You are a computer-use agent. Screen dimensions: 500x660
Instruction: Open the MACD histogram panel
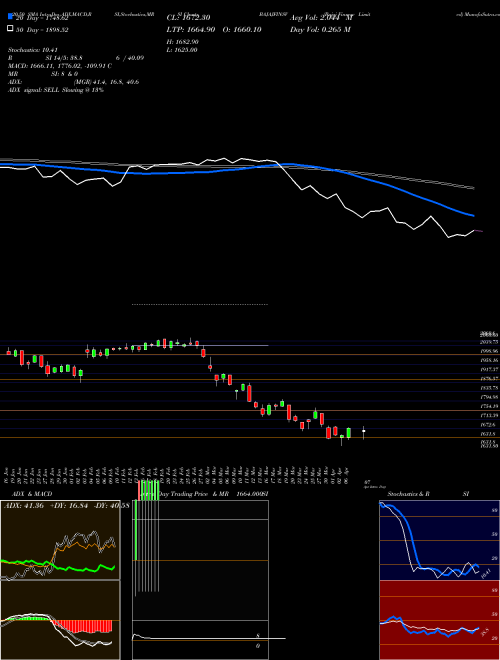point(60,620)
